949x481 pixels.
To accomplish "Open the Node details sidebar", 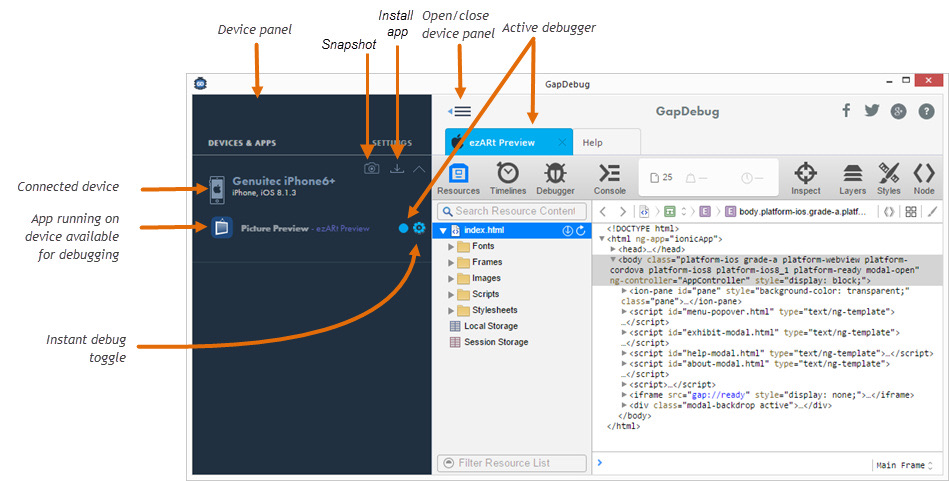I will point(924,178).
